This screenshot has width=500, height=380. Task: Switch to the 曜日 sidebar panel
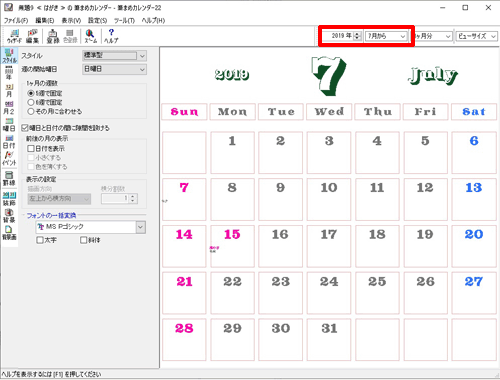pos(9,125)
